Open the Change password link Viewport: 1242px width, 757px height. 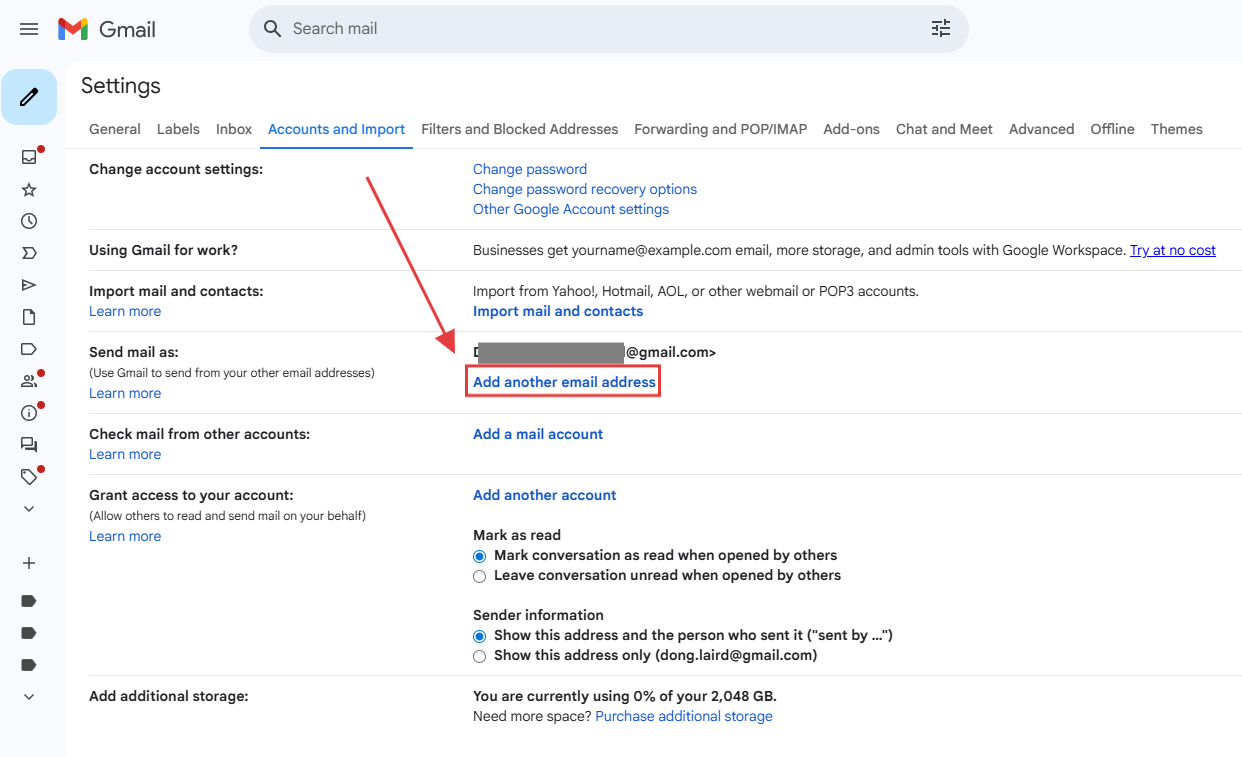pyautogui.click(x=529, y=169)
